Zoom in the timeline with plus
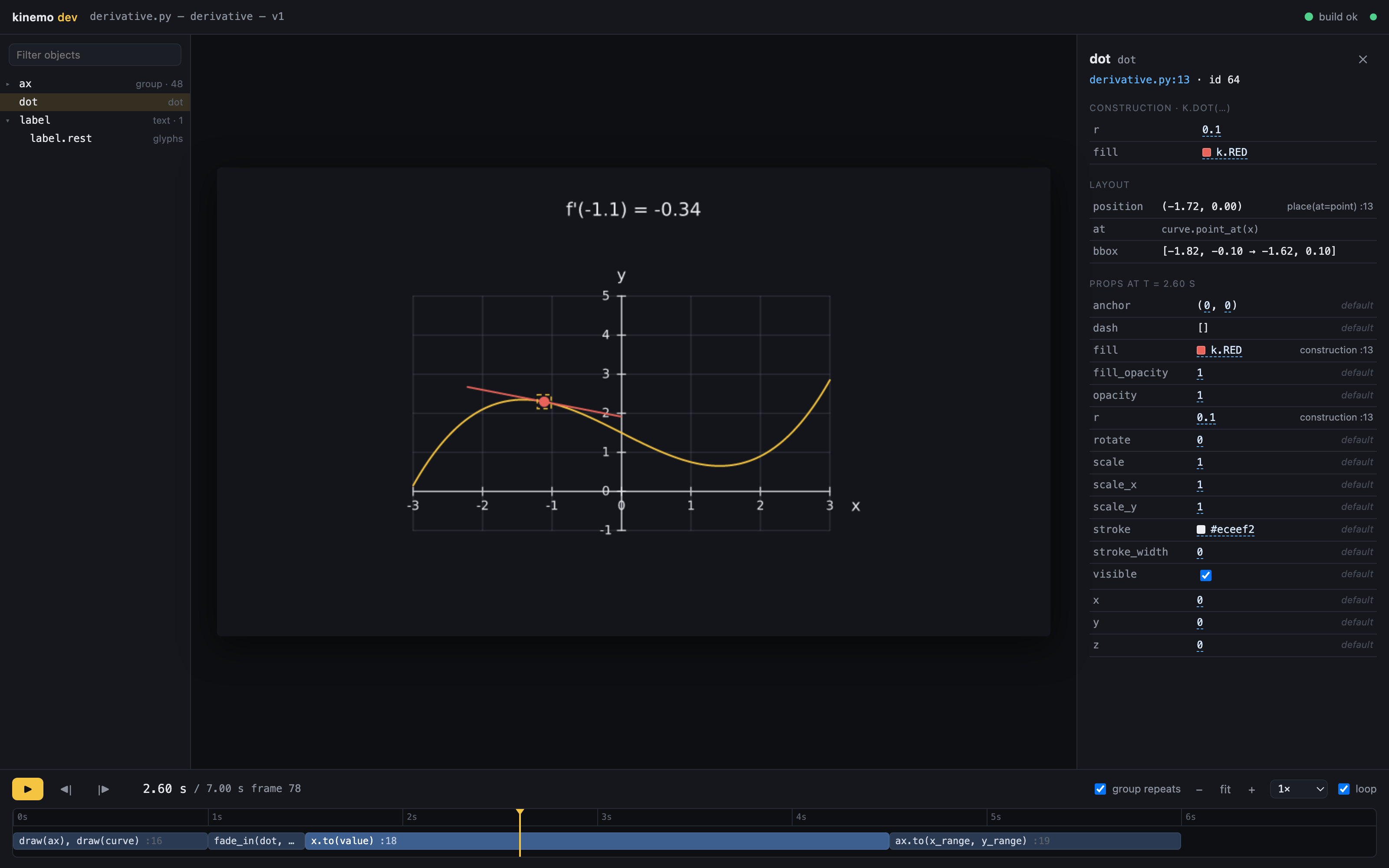This screenshot has width=1389, height=868. [1251, 789]
